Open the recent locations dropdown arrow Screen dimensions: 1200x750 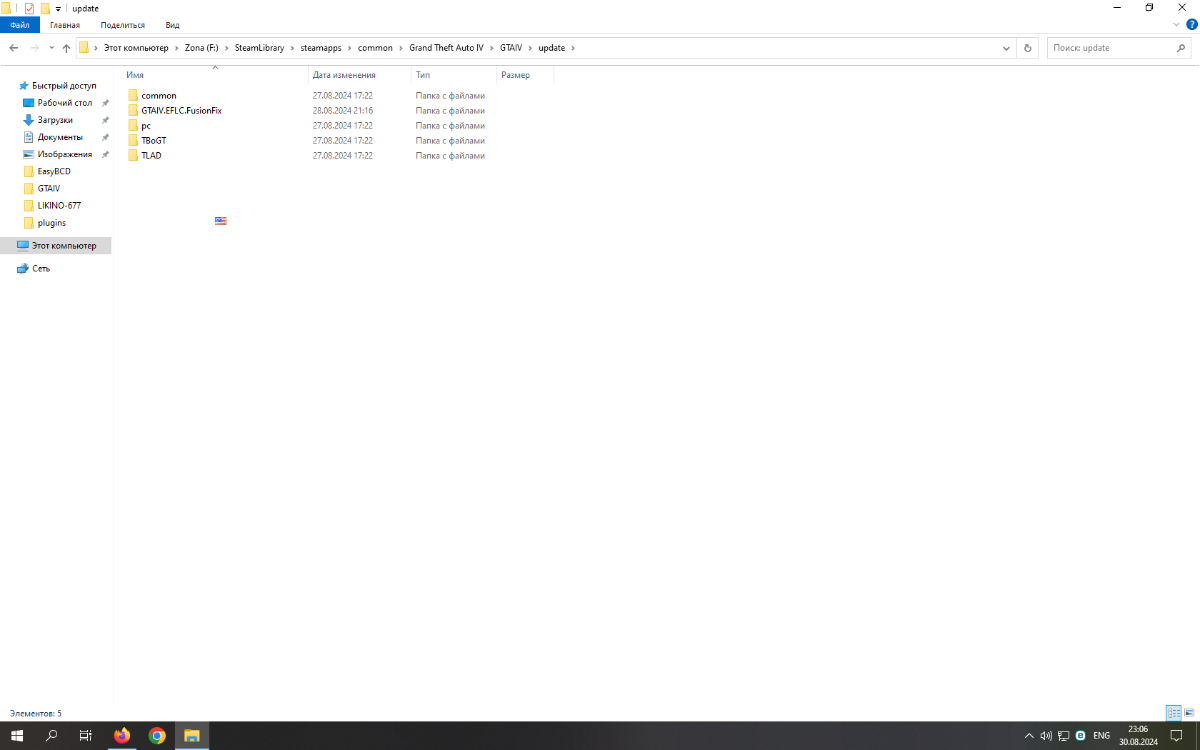coord(51,48)
